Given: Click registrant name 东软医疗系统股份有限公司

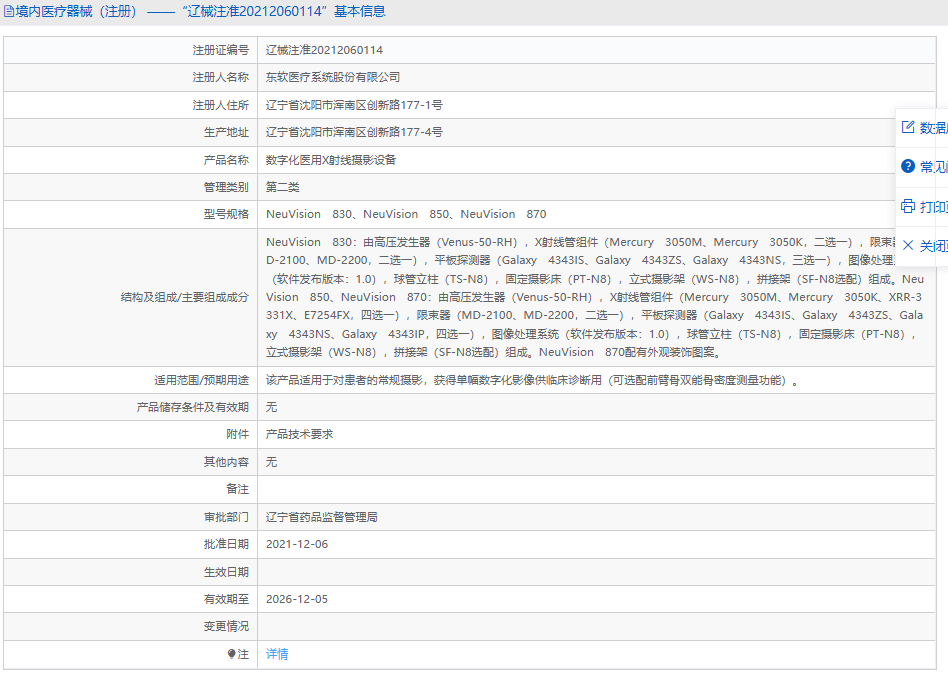Looking at the screenshot, I should pyautogui.click(x=333, y=77).
